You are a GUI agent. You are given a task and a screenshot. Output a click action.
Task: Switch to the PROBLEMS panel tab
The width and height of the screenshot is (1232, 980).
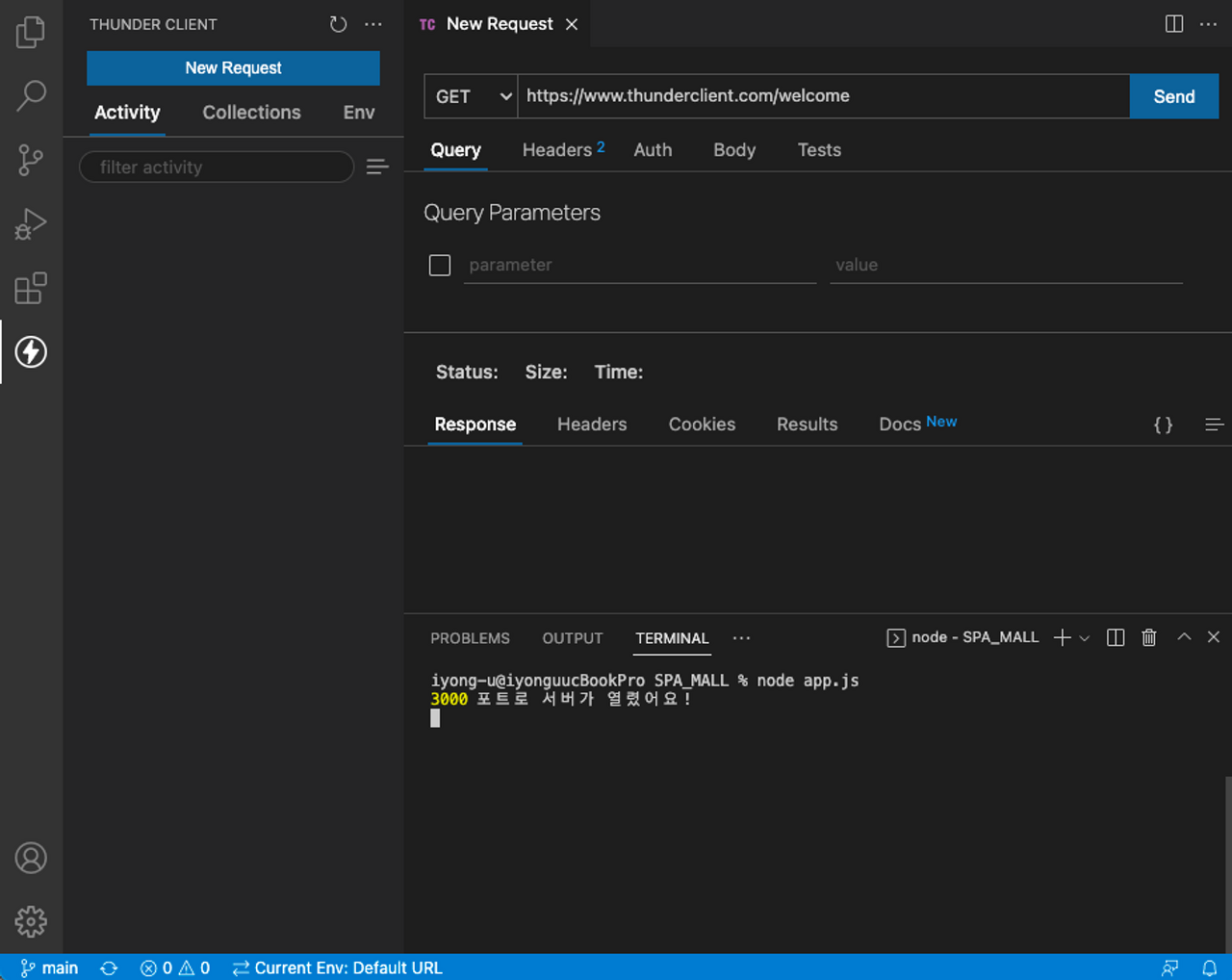coord(470,638)
